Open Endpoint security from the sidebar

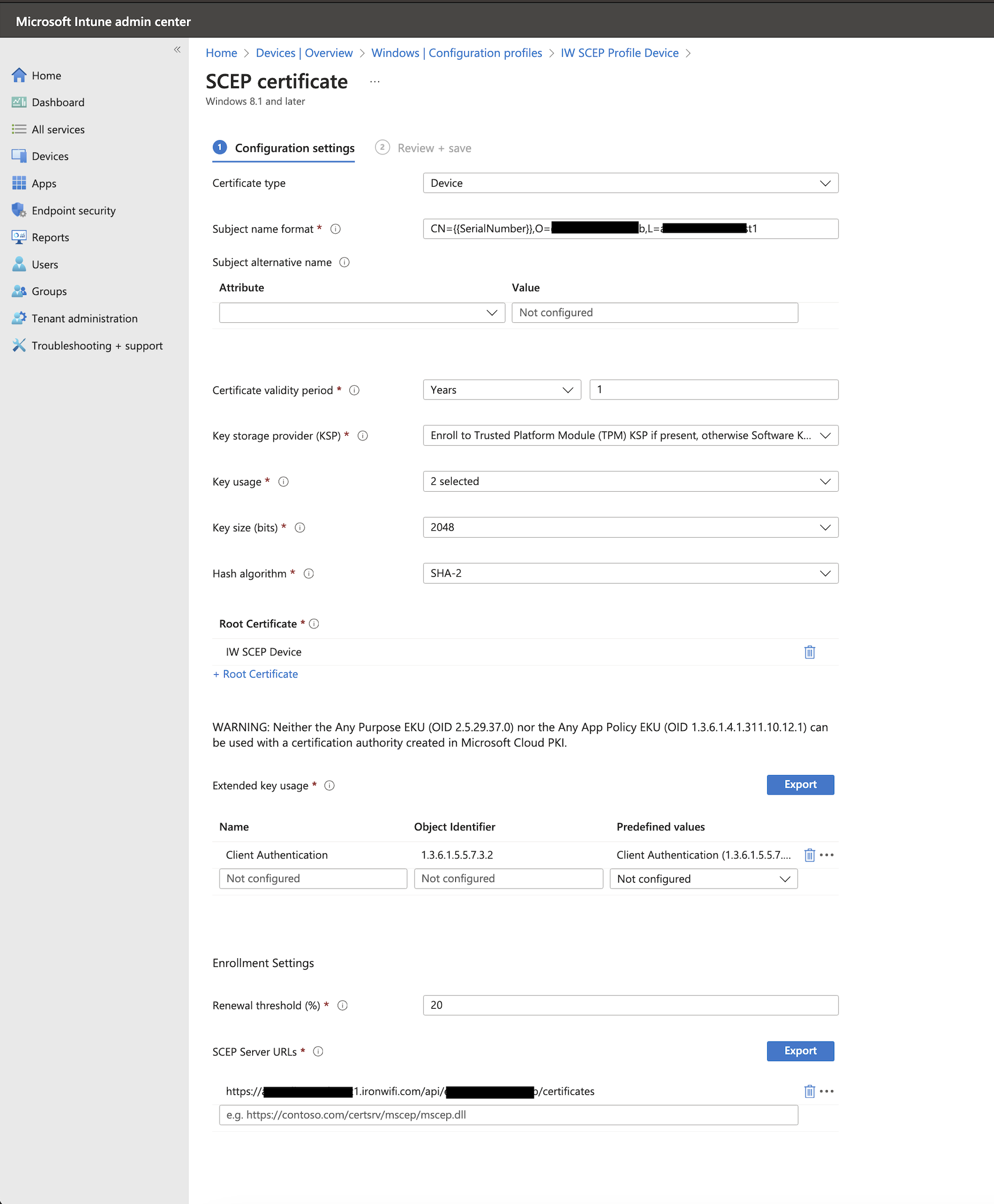point(74,210)
